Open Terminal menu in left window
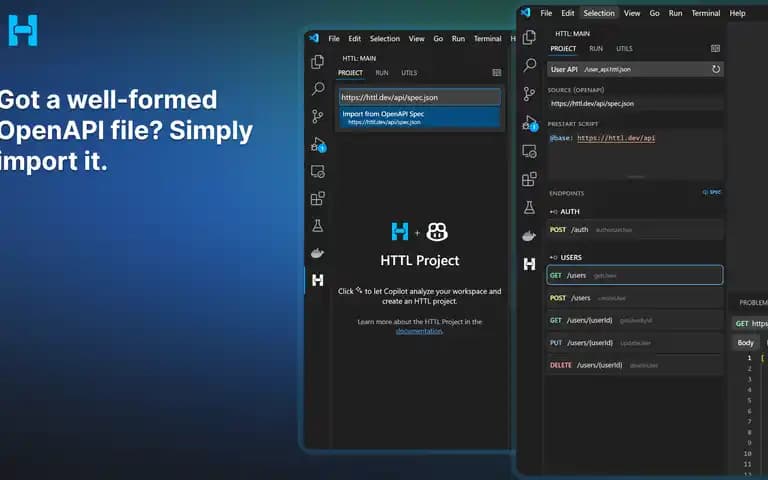This screenshot has height=480, width=768. pyautogui.click(x=487, y=38)
